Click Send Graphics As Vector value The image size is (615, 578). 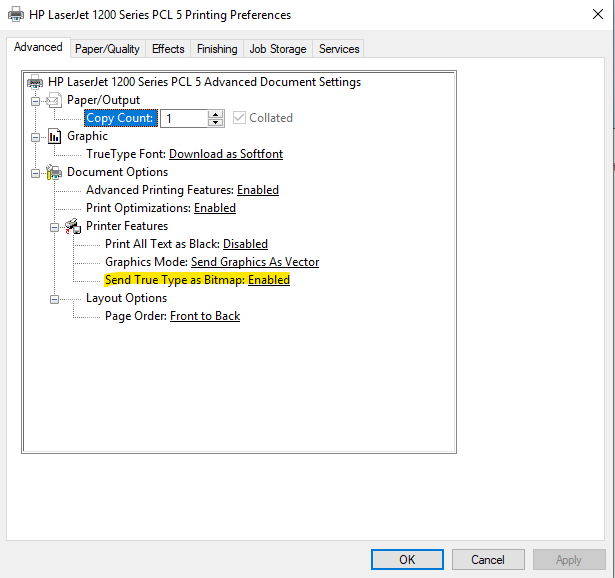tap(255, 262)
